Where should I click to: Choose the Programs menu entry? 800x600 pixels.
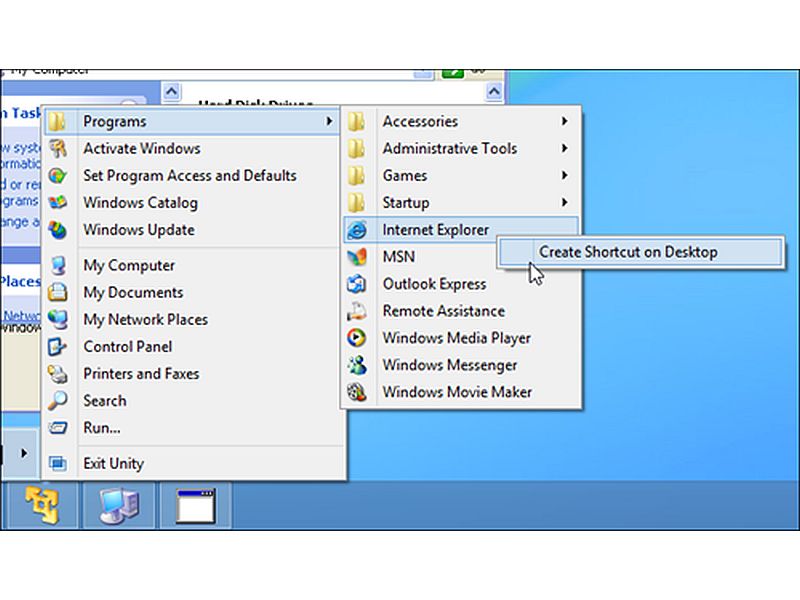pyautogui.click(x=191, y=121)
